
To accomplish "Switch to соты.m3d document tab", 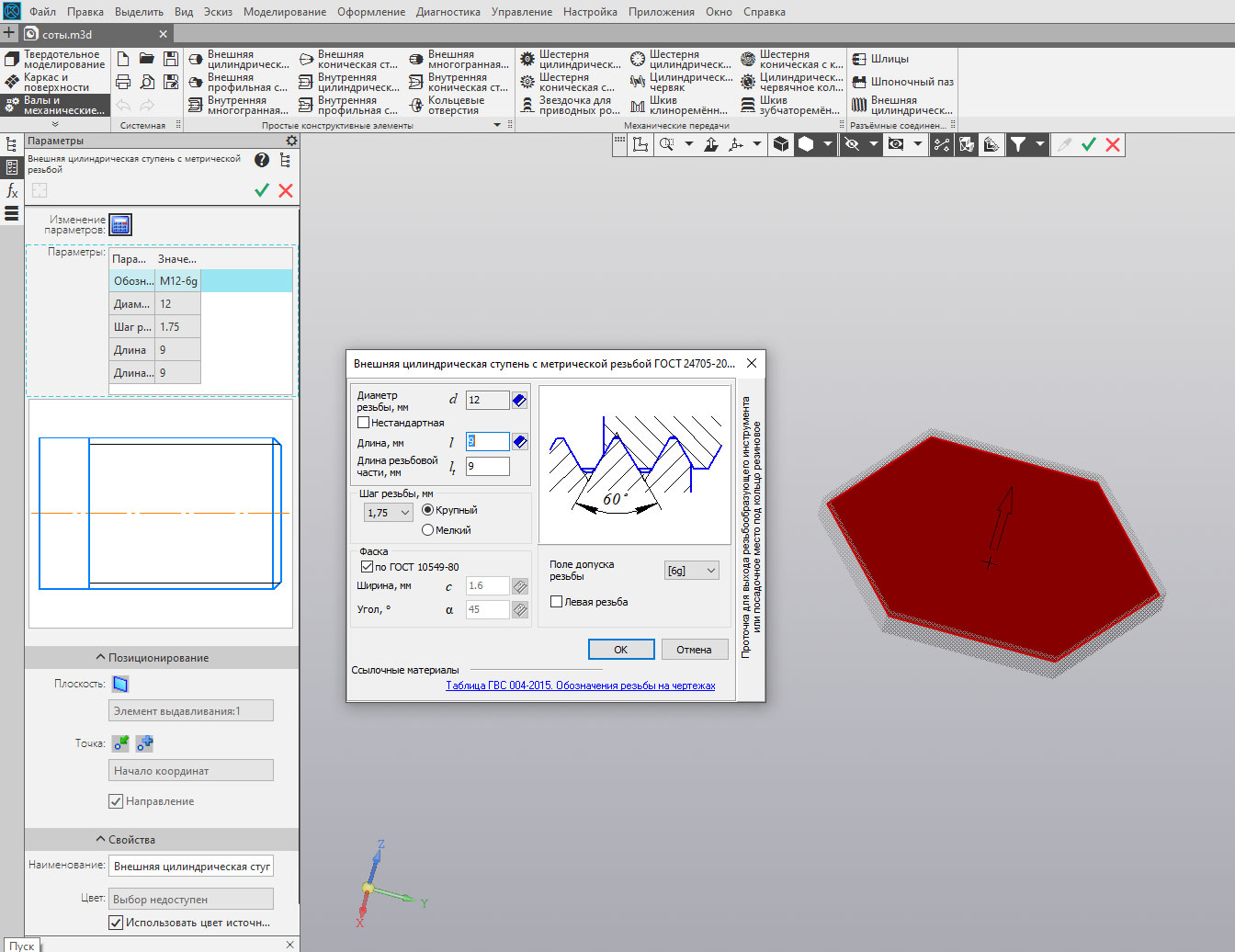I will [96, 34].
